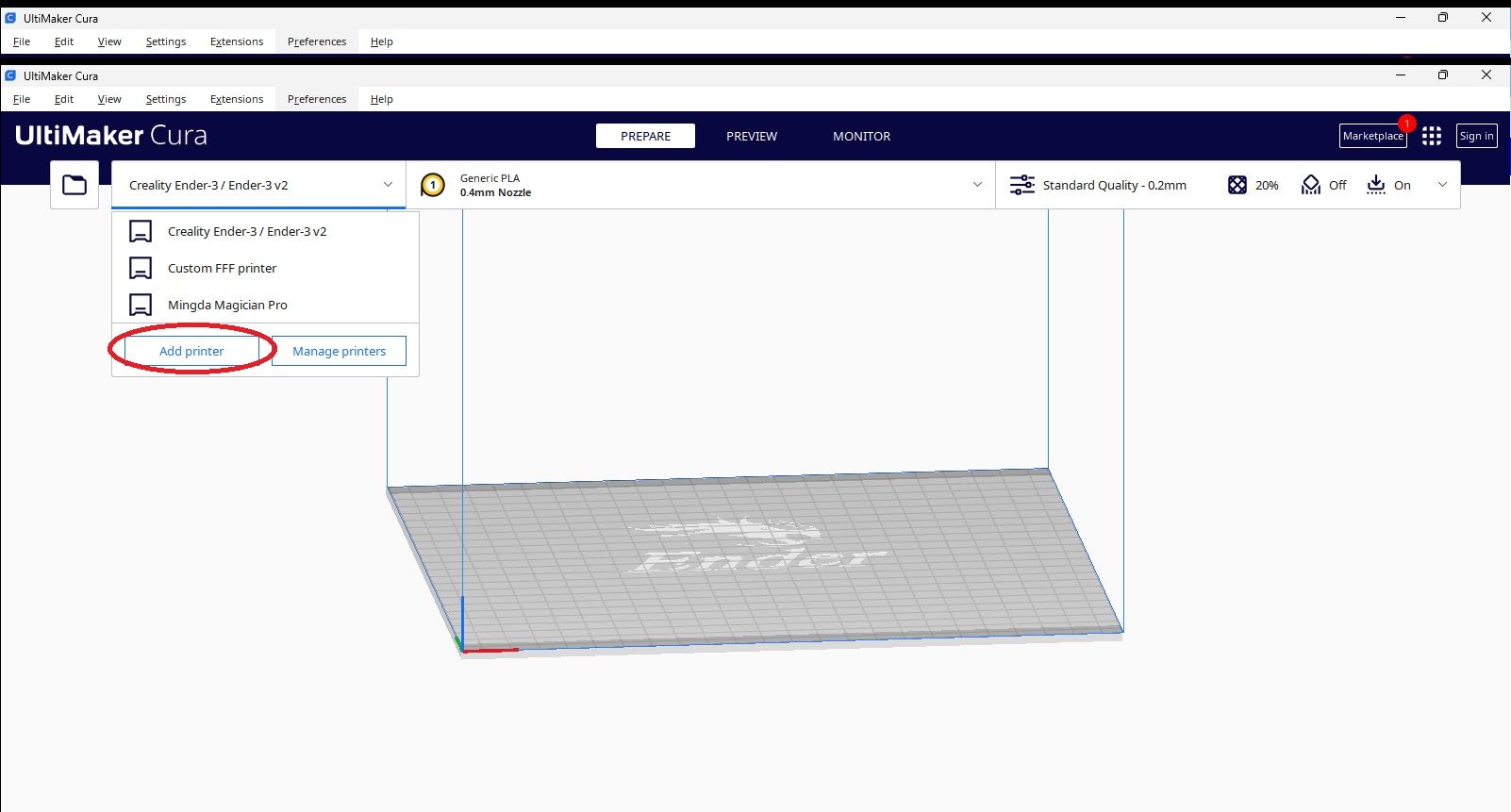1511x812 pixels.
Task: Click the adhesion On icon
Action: coord(1376,185)
